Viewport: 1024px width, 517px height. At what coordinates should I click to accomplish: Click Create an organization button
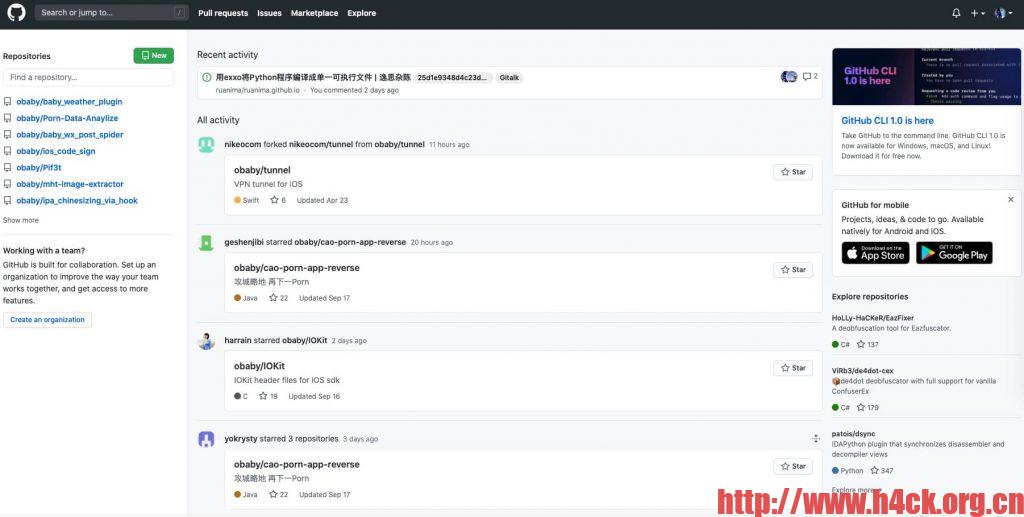48,320
